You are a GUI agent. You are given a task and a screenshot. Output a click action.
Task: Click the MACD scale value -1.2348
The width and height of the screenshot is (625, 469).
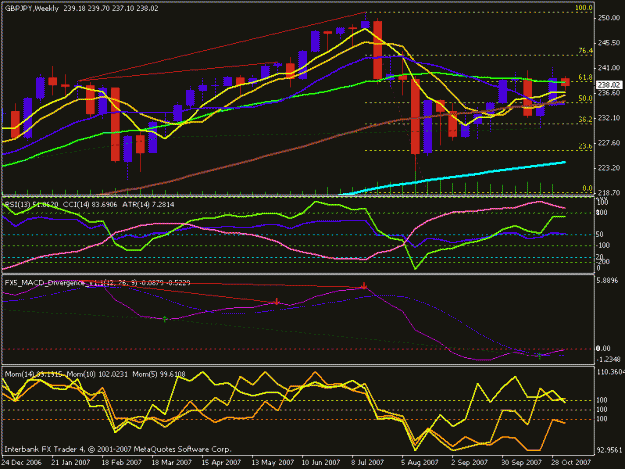pyautogui.click(x=608, y=359)
